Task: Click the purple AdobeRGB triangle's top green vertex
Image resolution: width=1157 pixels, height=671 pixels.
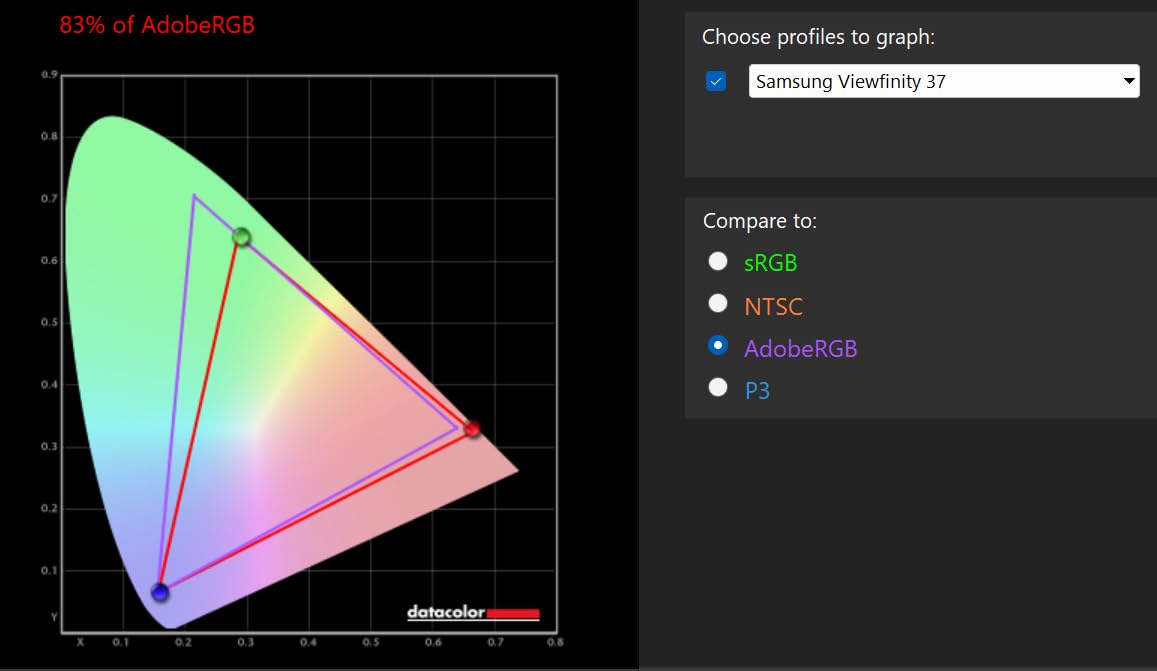Action: (x=194, y=195)
